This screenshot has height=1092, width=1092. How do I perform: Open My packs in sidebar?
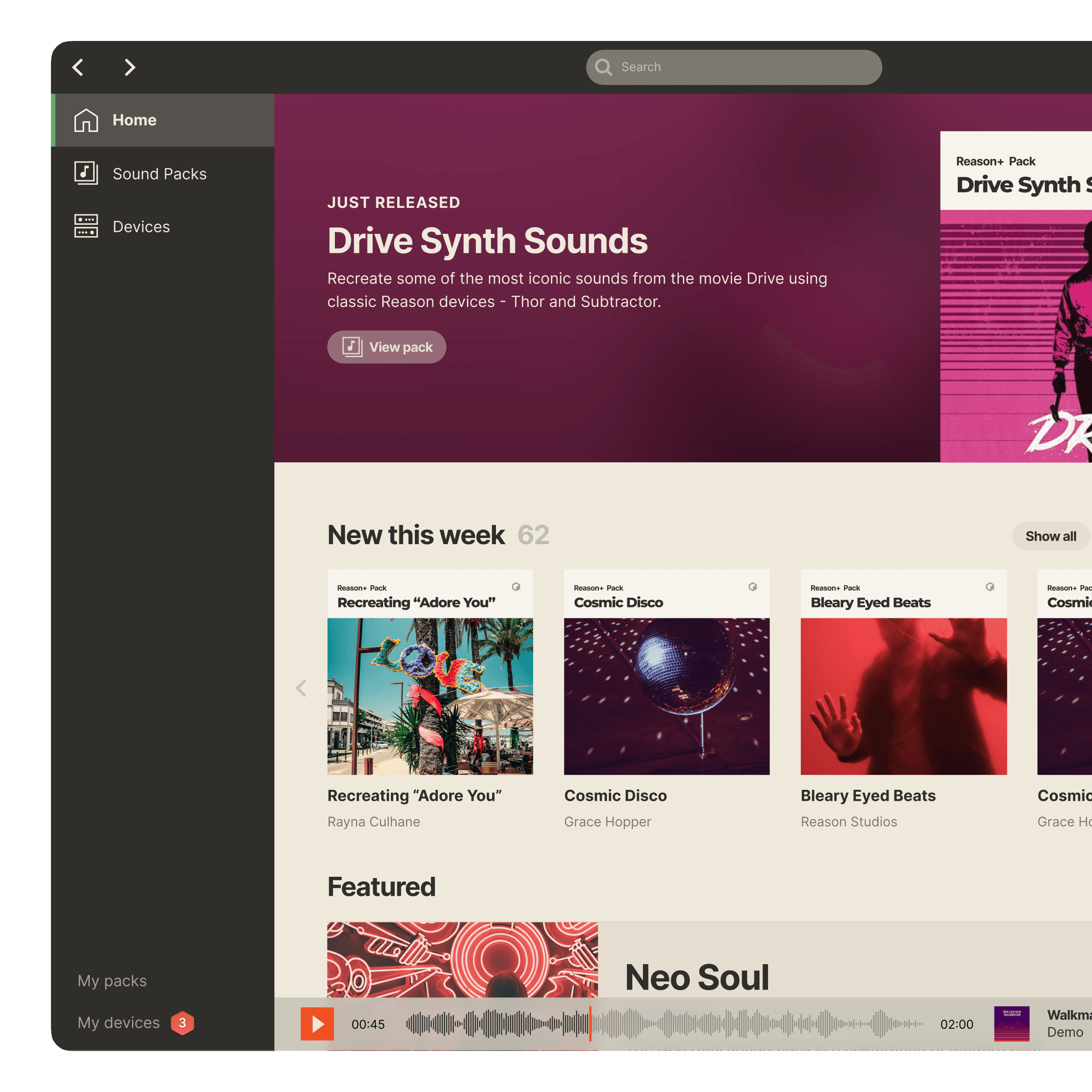click(x=112, y=981)
